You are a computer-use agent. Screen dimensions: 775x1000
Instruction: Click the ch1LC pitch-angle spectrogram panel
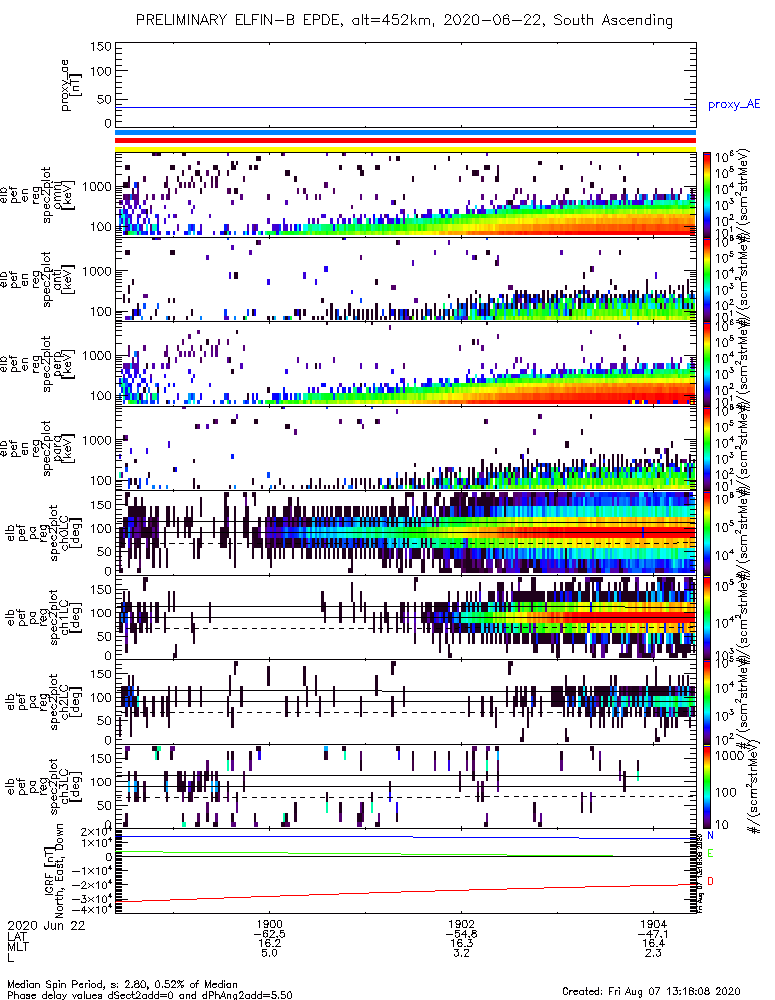tap(405, 617)
